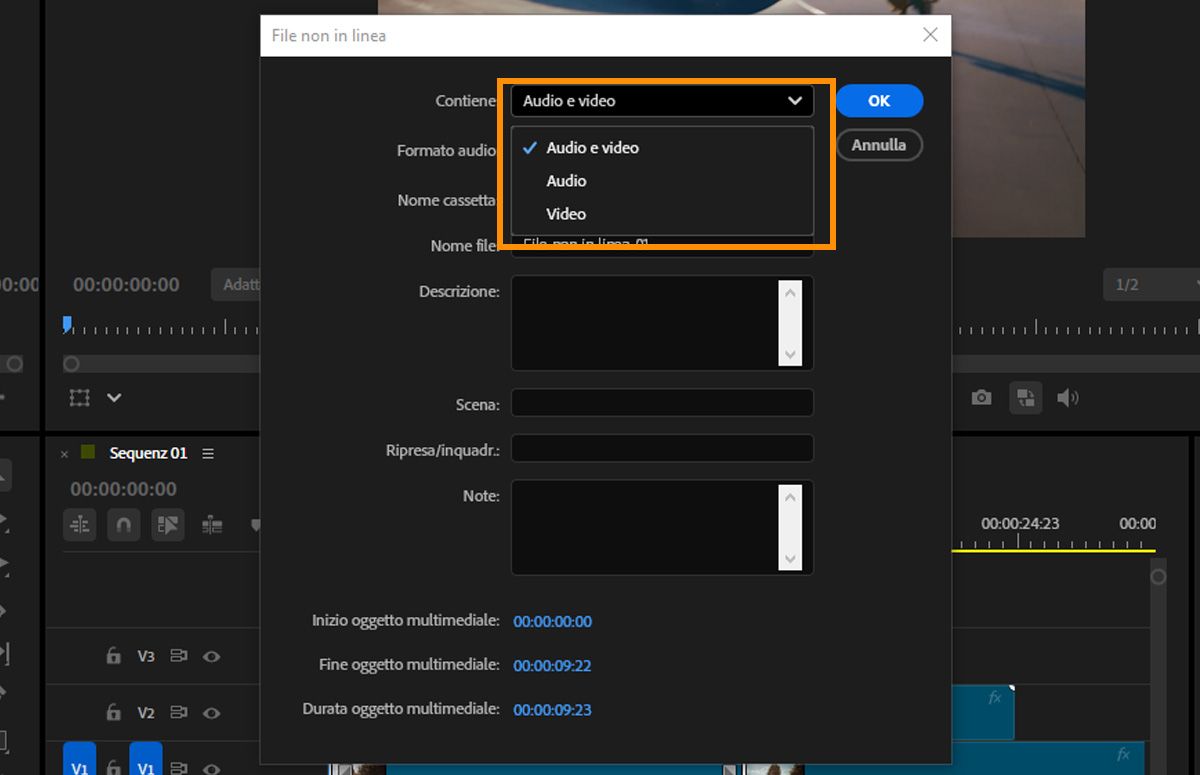Toggle the lock on track V2
Screen dimensions: 1200x775
(113, 713)
